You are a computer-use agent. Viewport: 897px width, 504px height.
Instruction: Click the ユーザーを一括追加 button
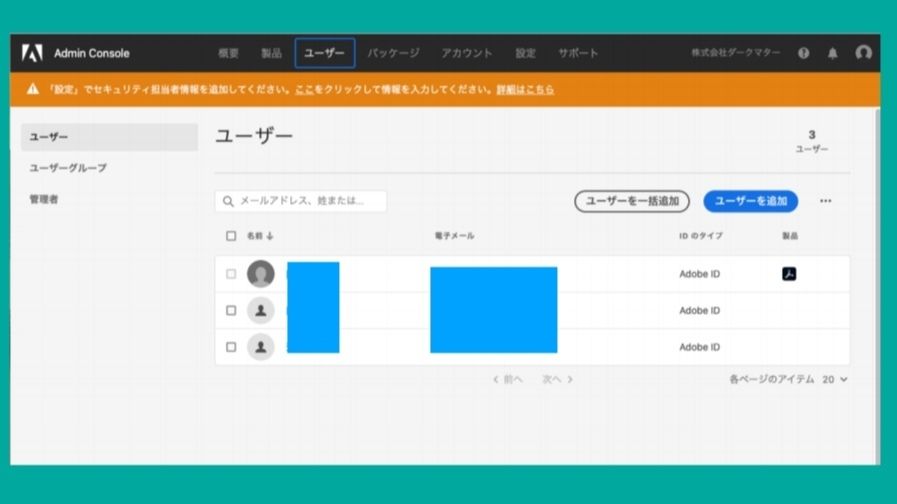click(x=632, y=201)
